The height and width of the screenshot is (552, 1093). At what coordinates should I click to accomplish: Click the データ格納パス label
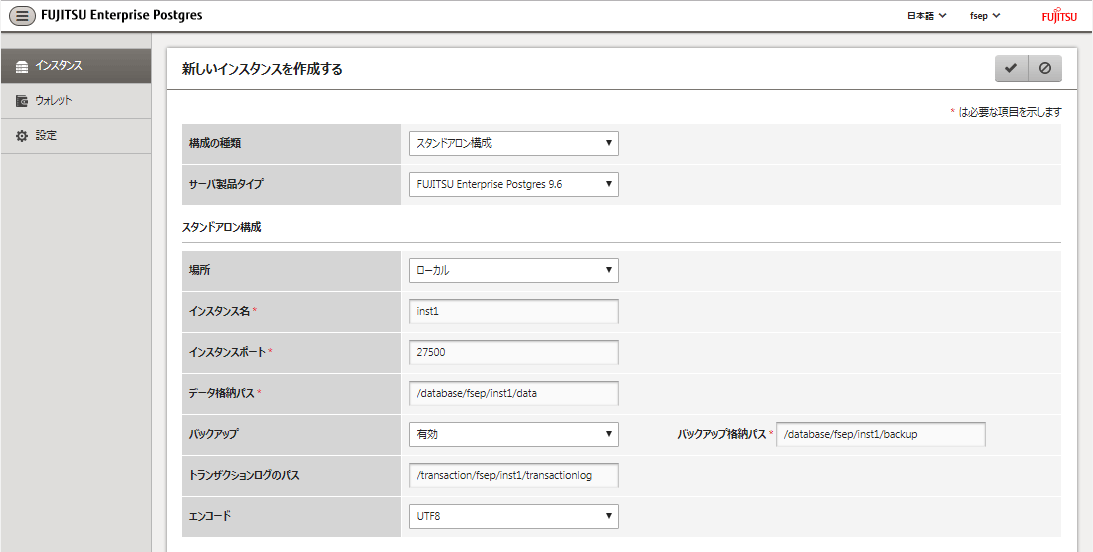coord(221,393)
